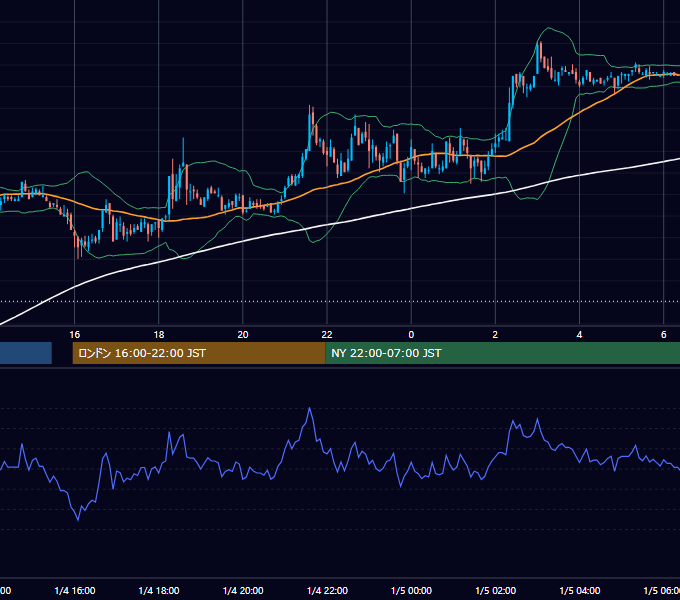Viewport: 680px width, 600px height.
Task: Click hour label 18 on price chart axis
Action: [x=159, y=334]
